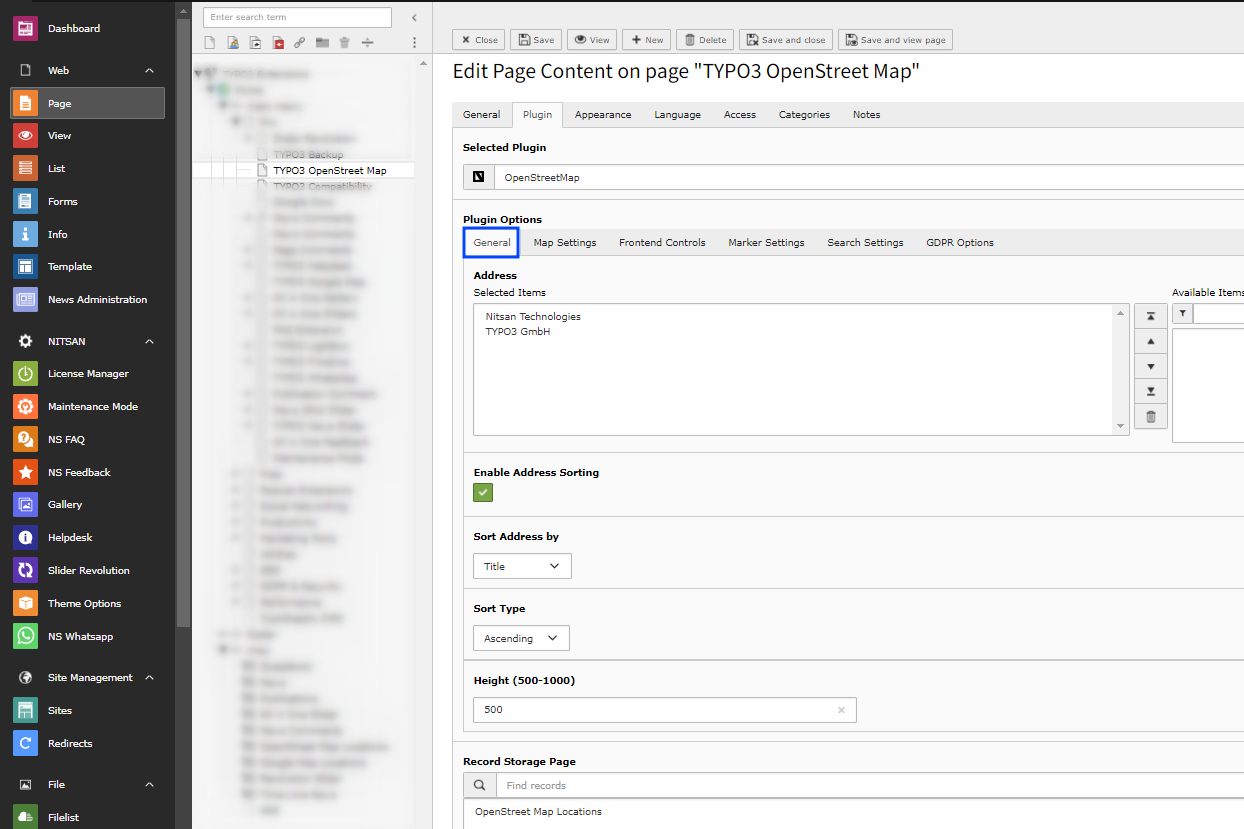Viewport: 1244px width, 829px height.
Task: Open Sort Type dropdown
Action: [x=521, y=638]
